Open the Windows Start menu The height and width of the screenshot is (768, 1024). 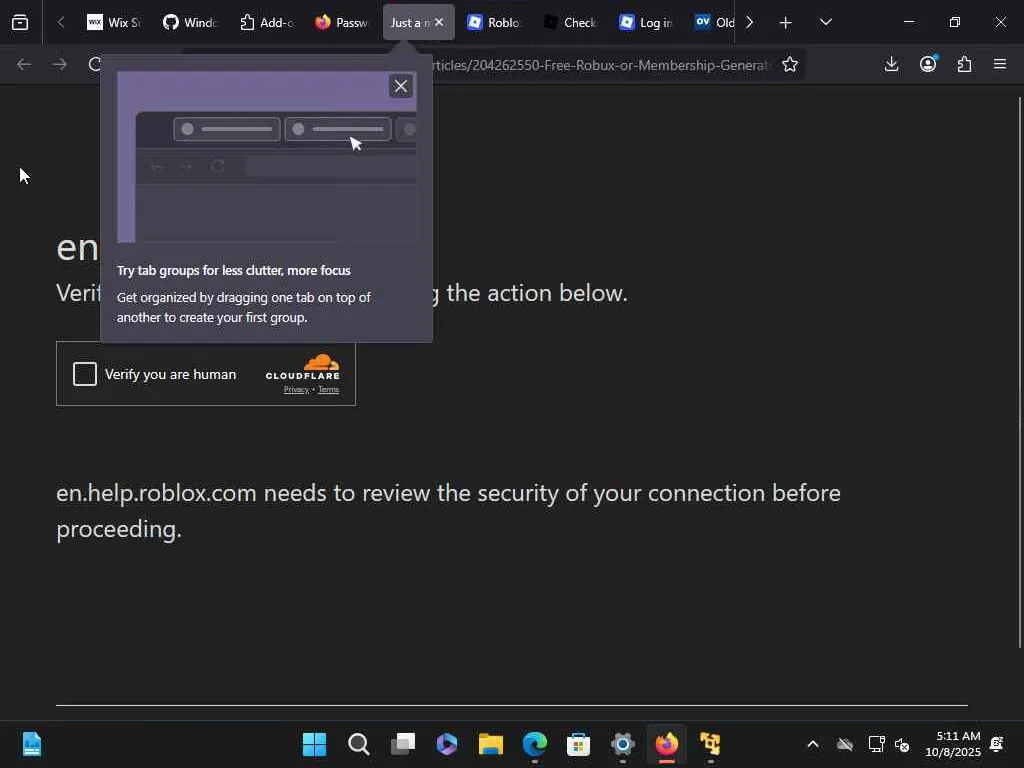click(314, 744)
